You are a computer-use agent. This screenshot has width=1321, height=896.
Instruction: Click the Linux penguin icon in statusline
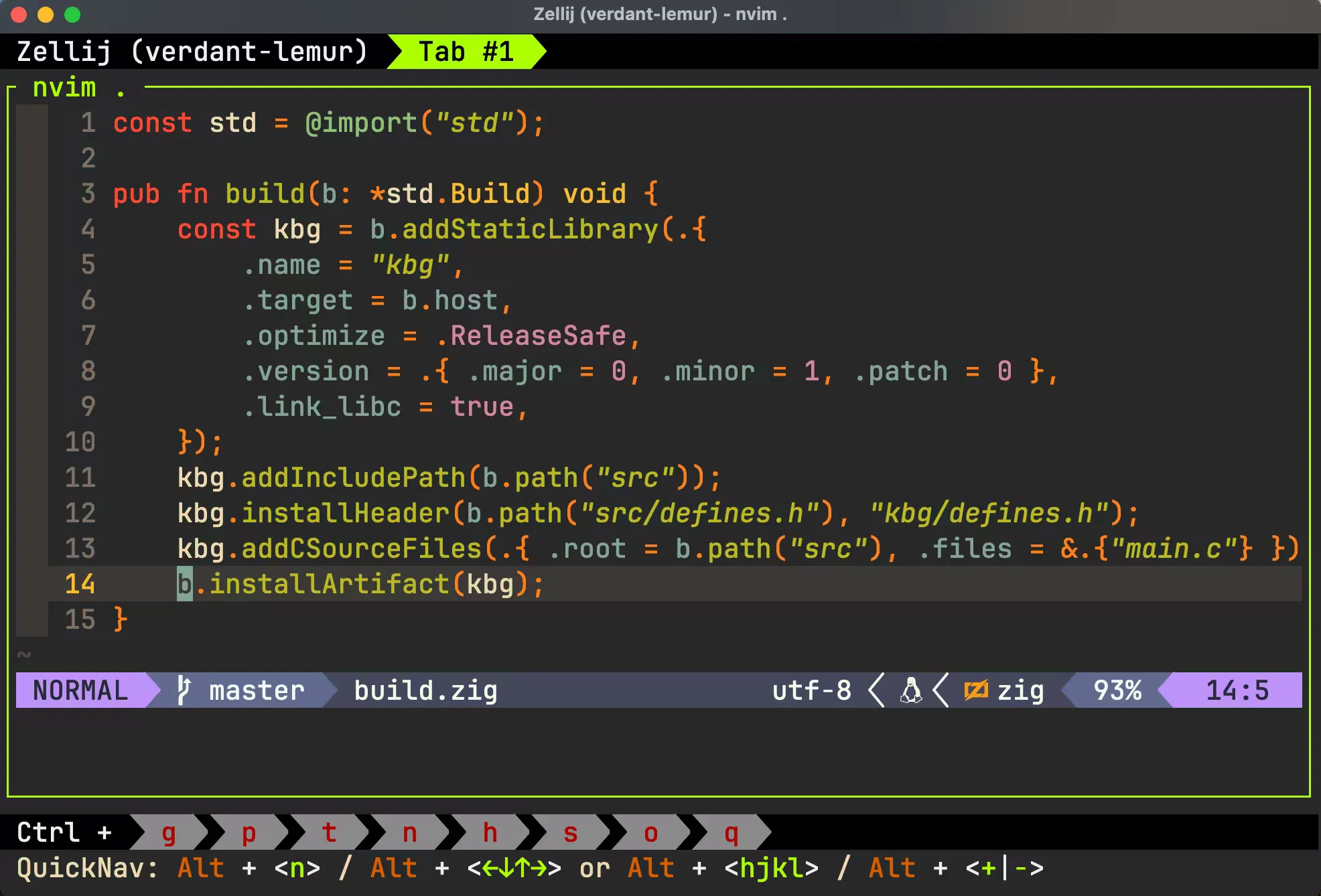coord(910,690)
